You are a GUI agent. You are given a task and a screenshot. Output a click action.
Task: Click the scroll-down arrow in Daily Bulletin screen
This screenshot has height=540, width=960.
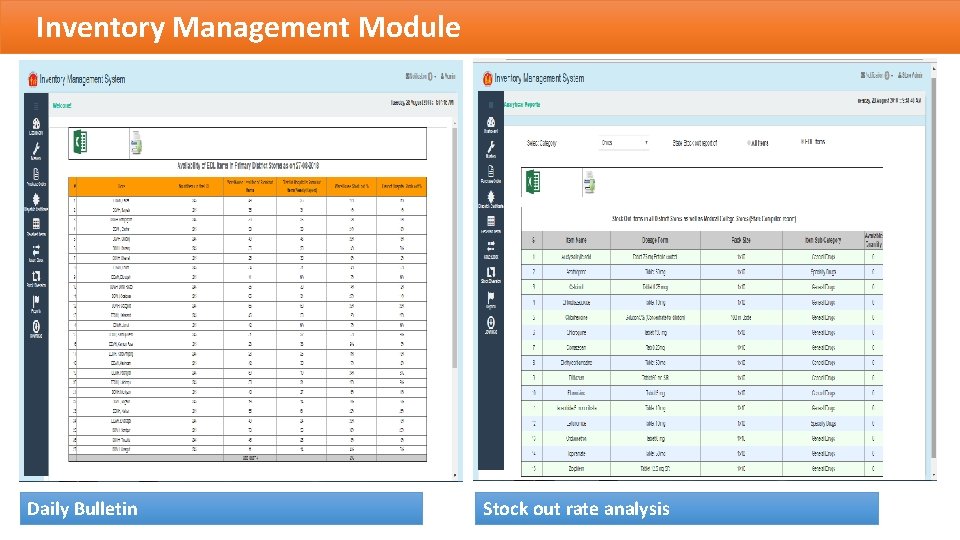[x=455, y=475]
